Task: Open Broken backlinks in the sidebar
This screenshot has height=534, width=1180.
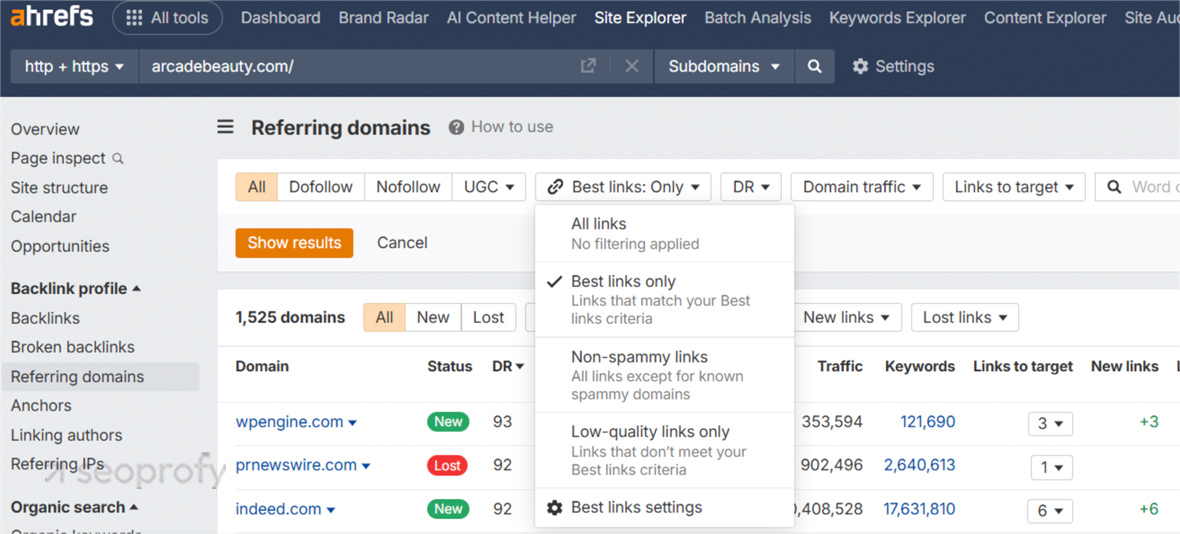Action: coord(73,347)
